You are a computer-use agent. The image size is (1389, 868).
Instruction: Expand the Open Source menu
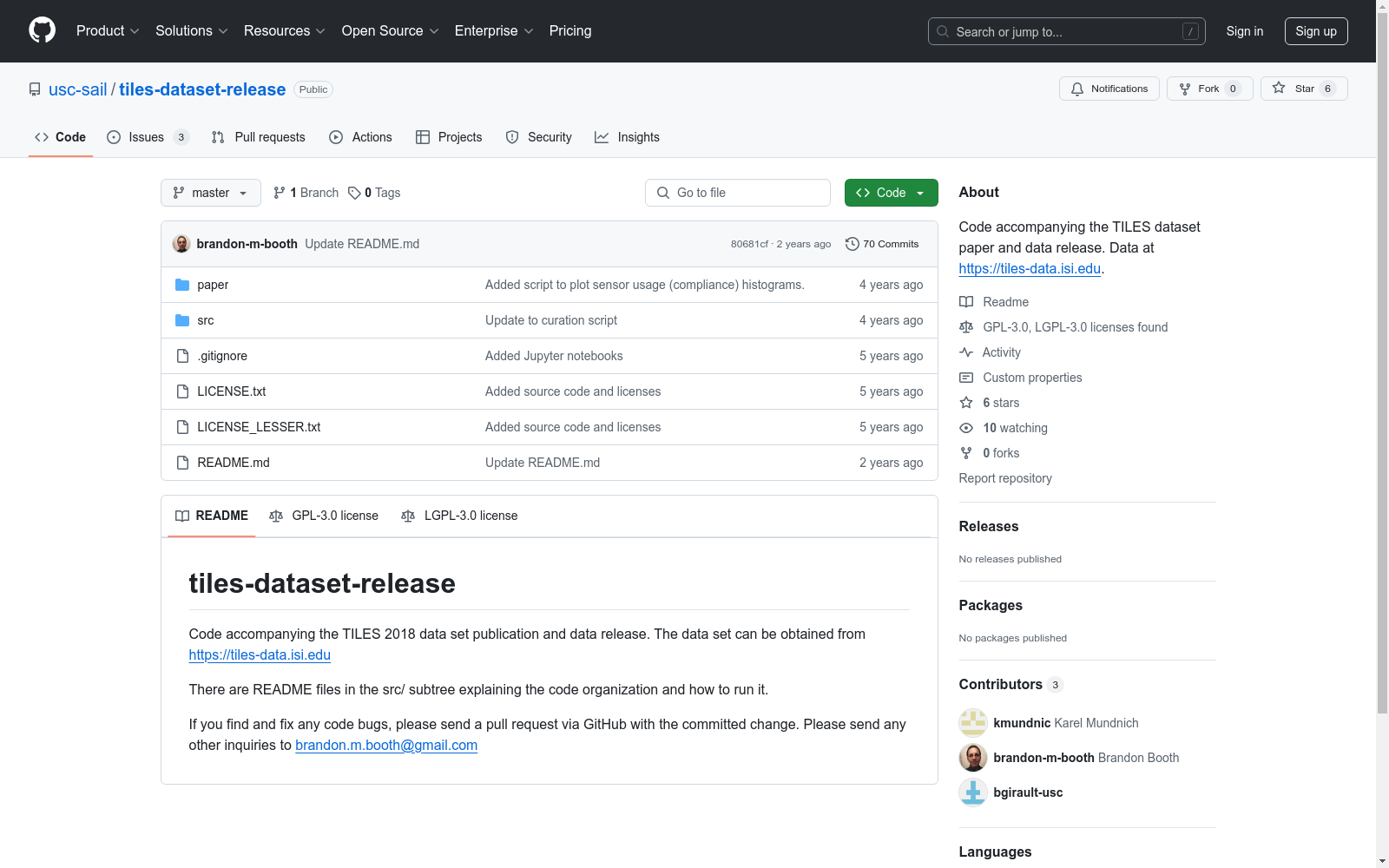coord(391,31)
